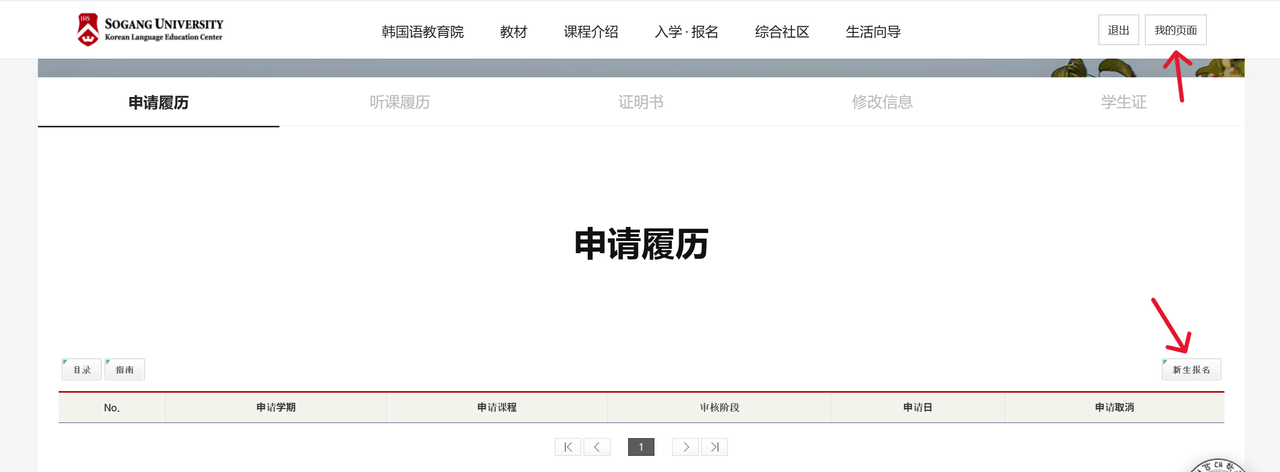This screenshot has width=1280, height=472.
Task: Click the 申请课程 column header
Action: tap(497, 408)
